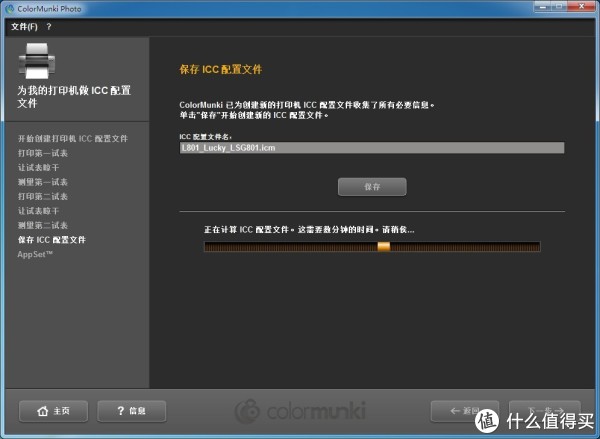Click the printer icon in sidebar
The width and height of the screenshot is (600, 439).
(x=37, y=60)
